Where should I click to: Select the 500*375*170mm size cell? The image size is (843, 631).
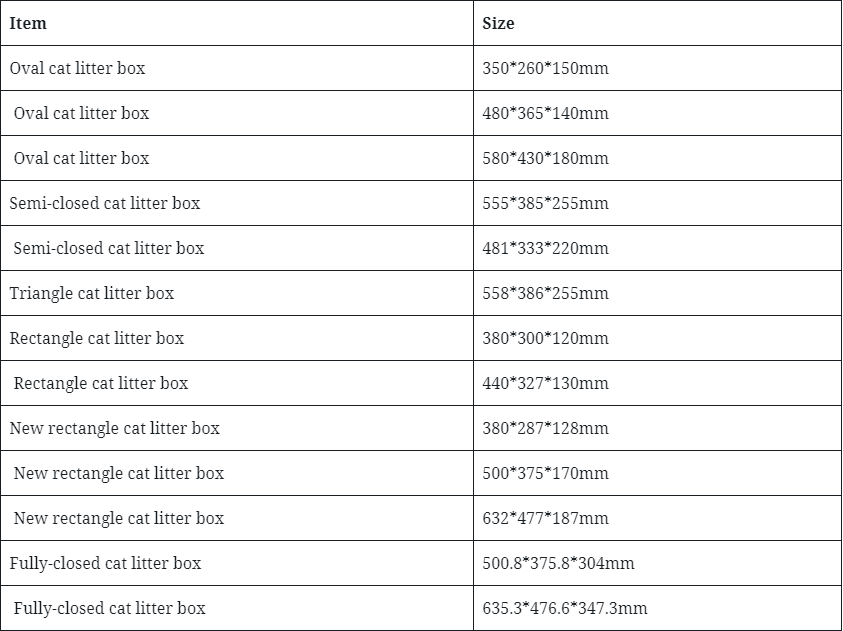(545, 473)
